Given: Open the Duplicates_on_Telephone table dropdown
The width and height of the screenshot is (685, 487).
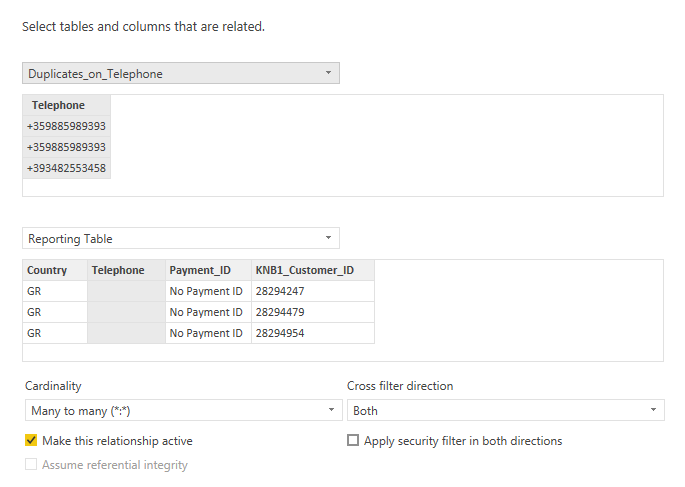Looking at the screenshot, I should [181, 73].
